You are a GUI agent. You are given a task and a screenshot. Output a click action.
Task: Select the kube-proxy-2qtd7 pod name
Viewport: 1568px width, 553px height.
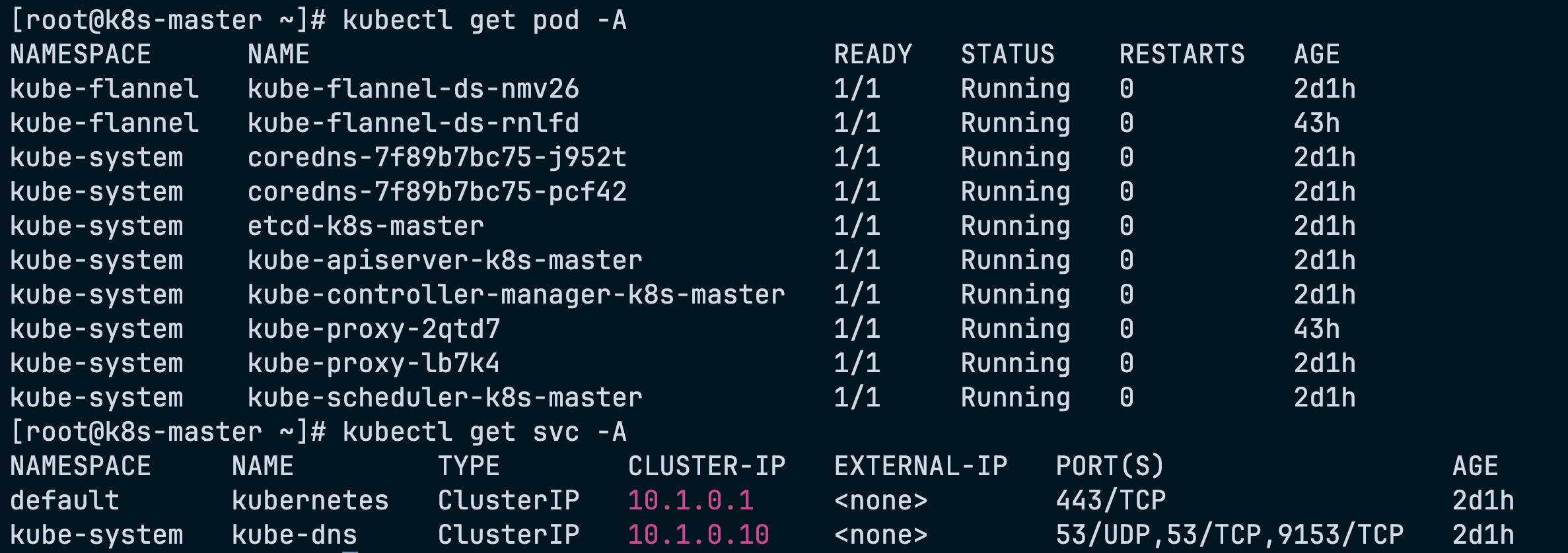[374, 329]
